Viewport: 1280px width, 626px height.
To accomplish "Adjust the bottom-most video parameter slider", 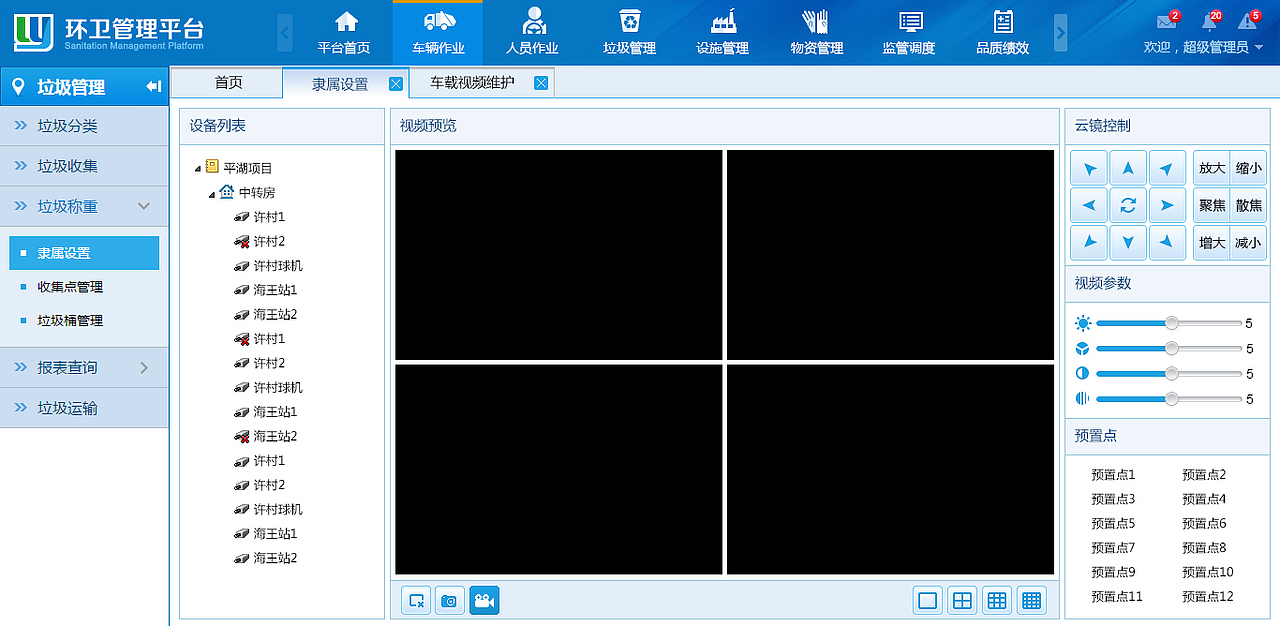I will pos(1171,399).
